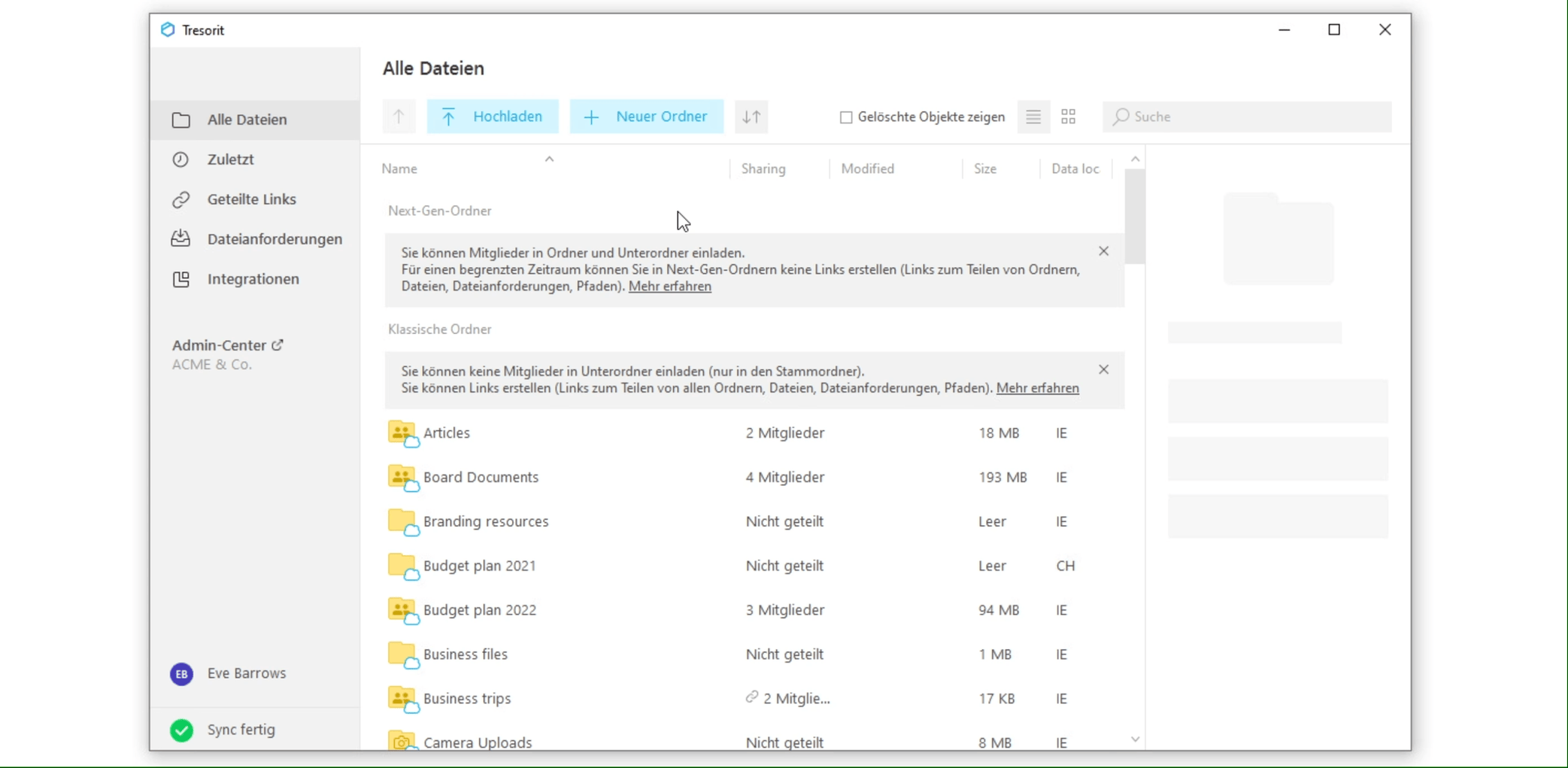Click the navigate up arrow button
1568x768 pixels.
click(399, 117)
